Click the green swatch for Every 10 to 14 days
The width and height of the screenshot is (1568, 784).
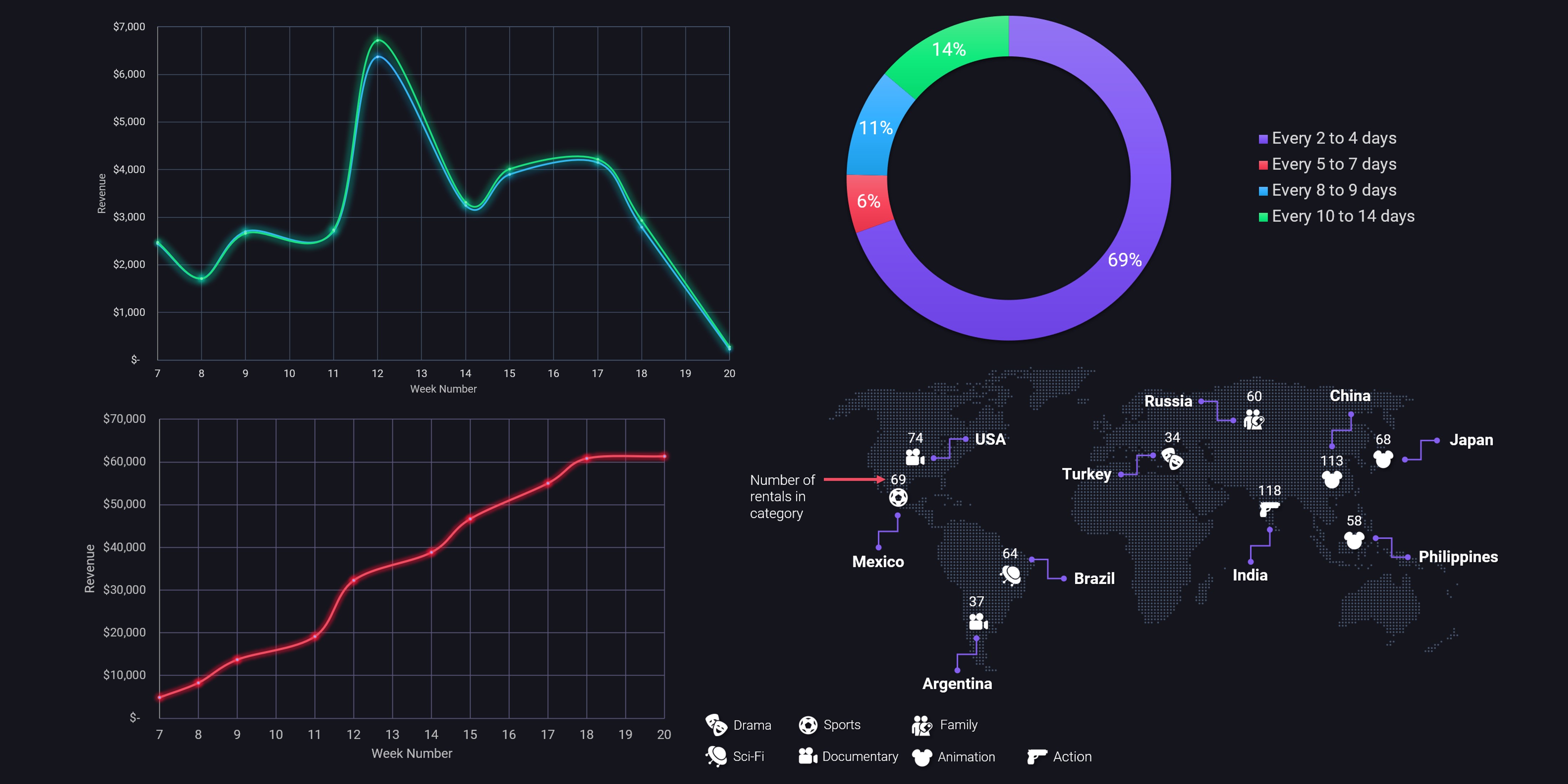tap(1263, 217)
